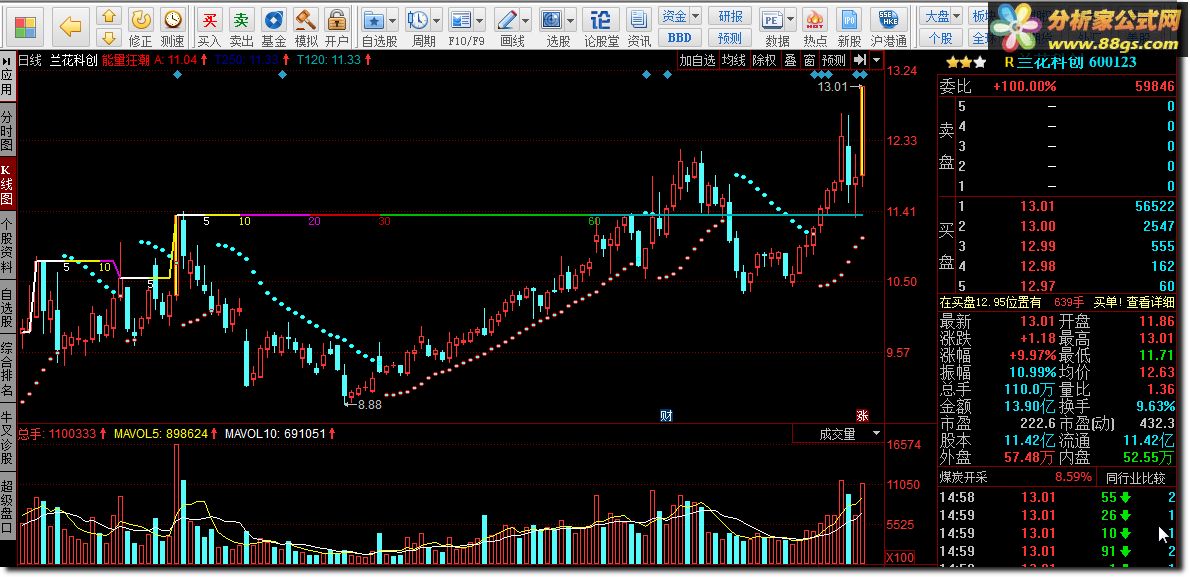This screenshot has height=577, width=1190.
Task: Click the 8.88 low price label
Action: point(370,405)
